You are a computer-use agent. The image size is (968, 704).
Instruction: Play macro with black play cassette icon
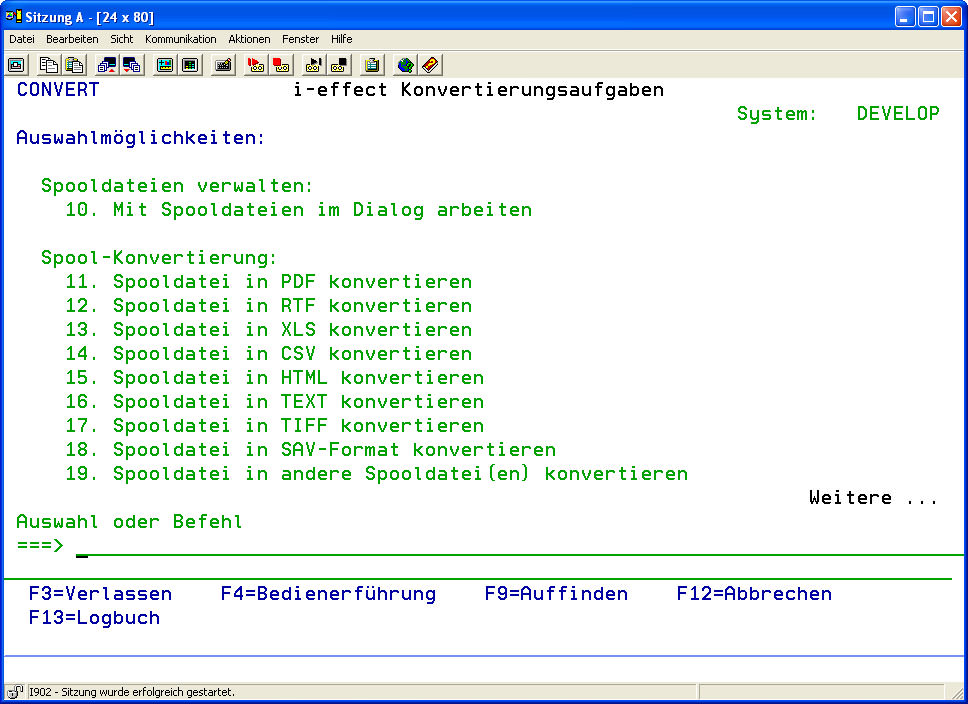(x=314, y=65)
